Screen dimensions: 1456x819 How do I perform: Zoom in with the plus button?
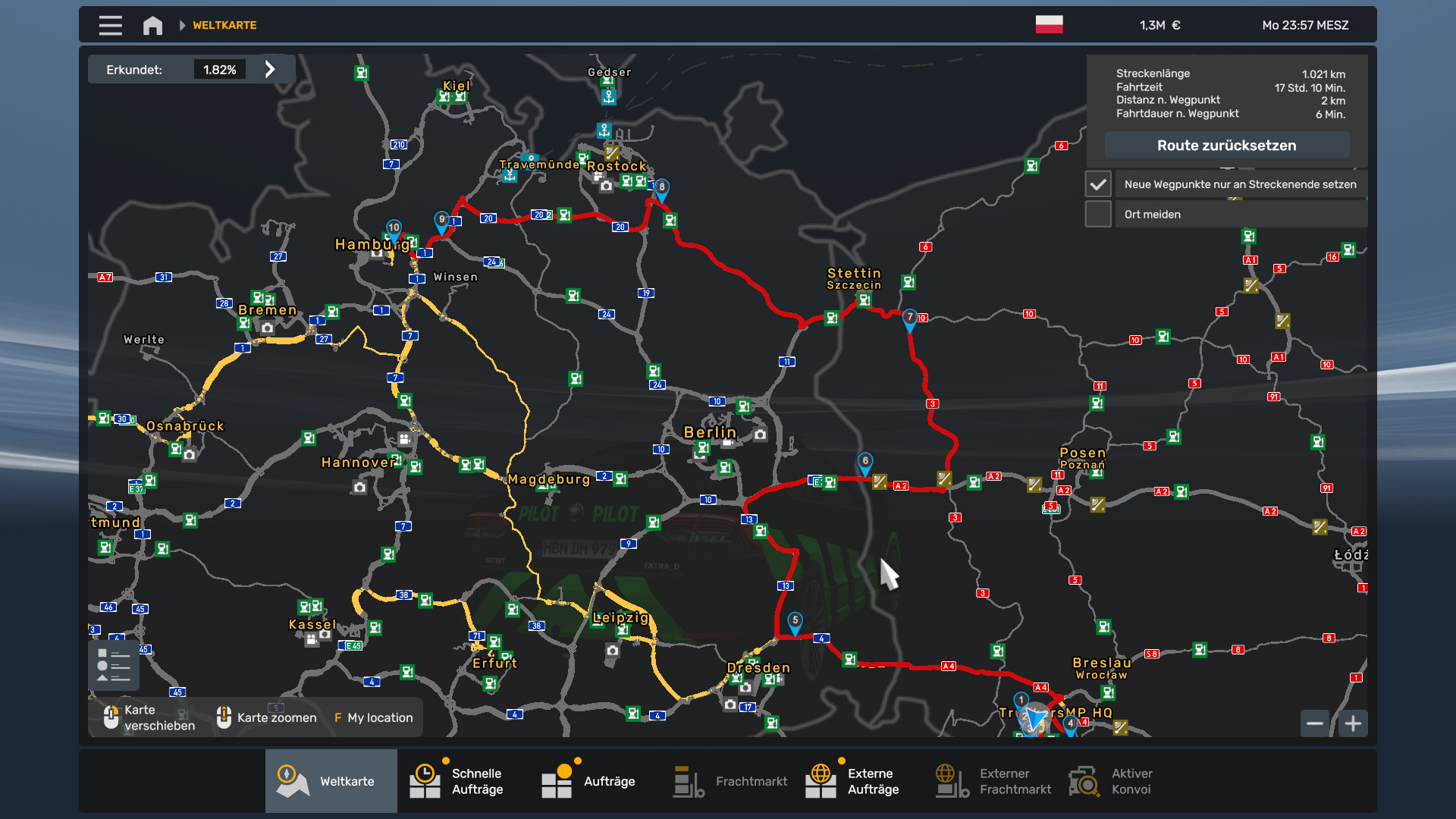click(1353, 723)
